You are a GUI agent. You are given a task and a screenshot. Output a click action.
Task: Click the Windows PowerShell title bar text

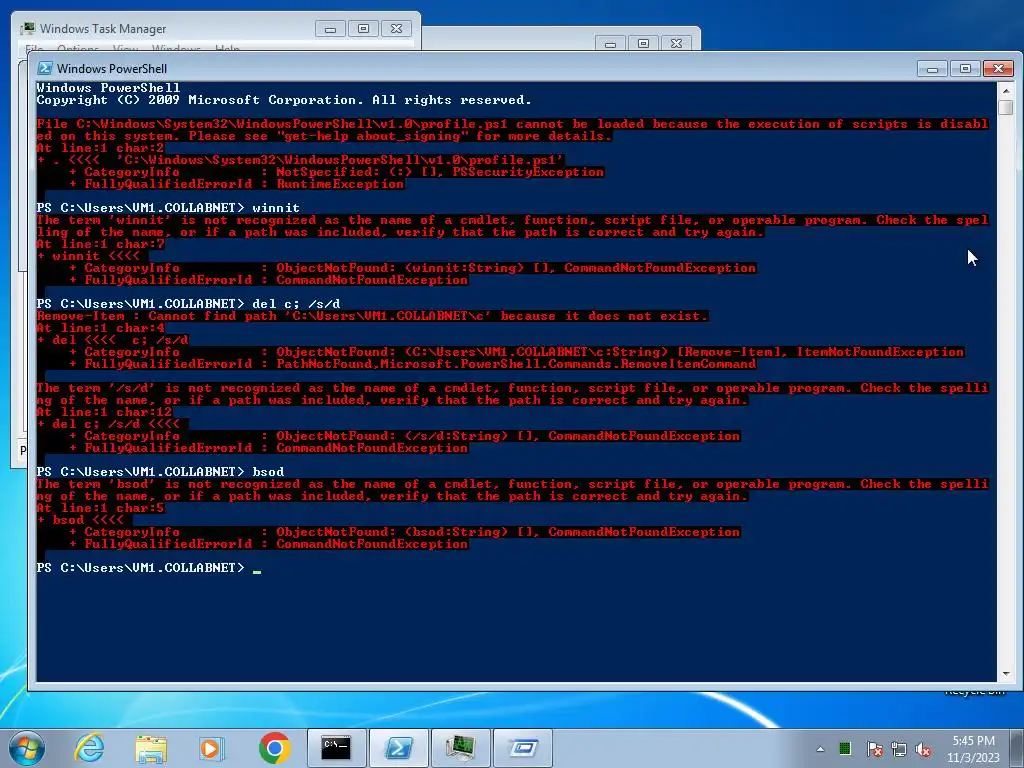(x=112, y=69)
